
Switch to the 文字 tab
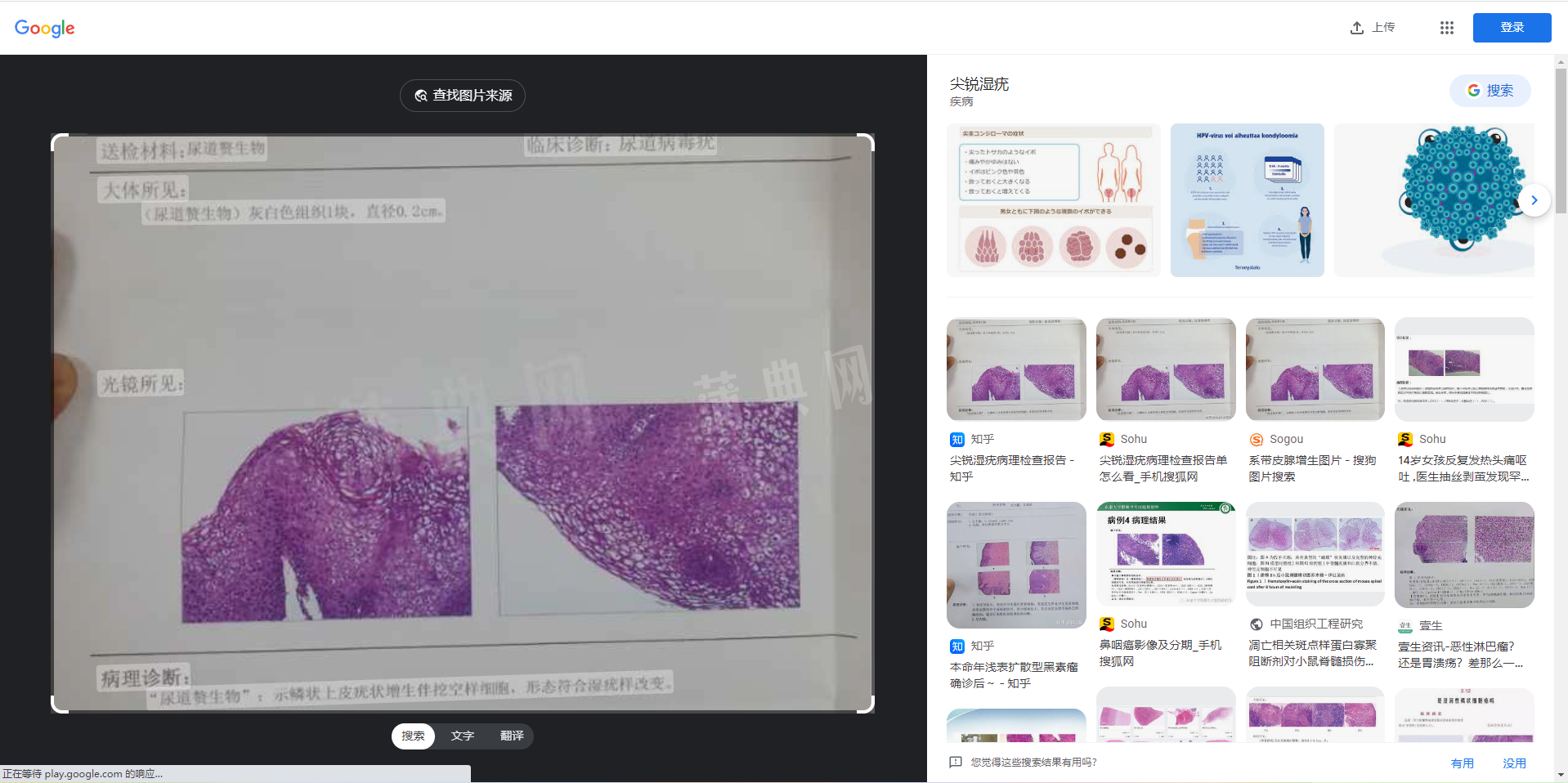[x=462, y=736]
